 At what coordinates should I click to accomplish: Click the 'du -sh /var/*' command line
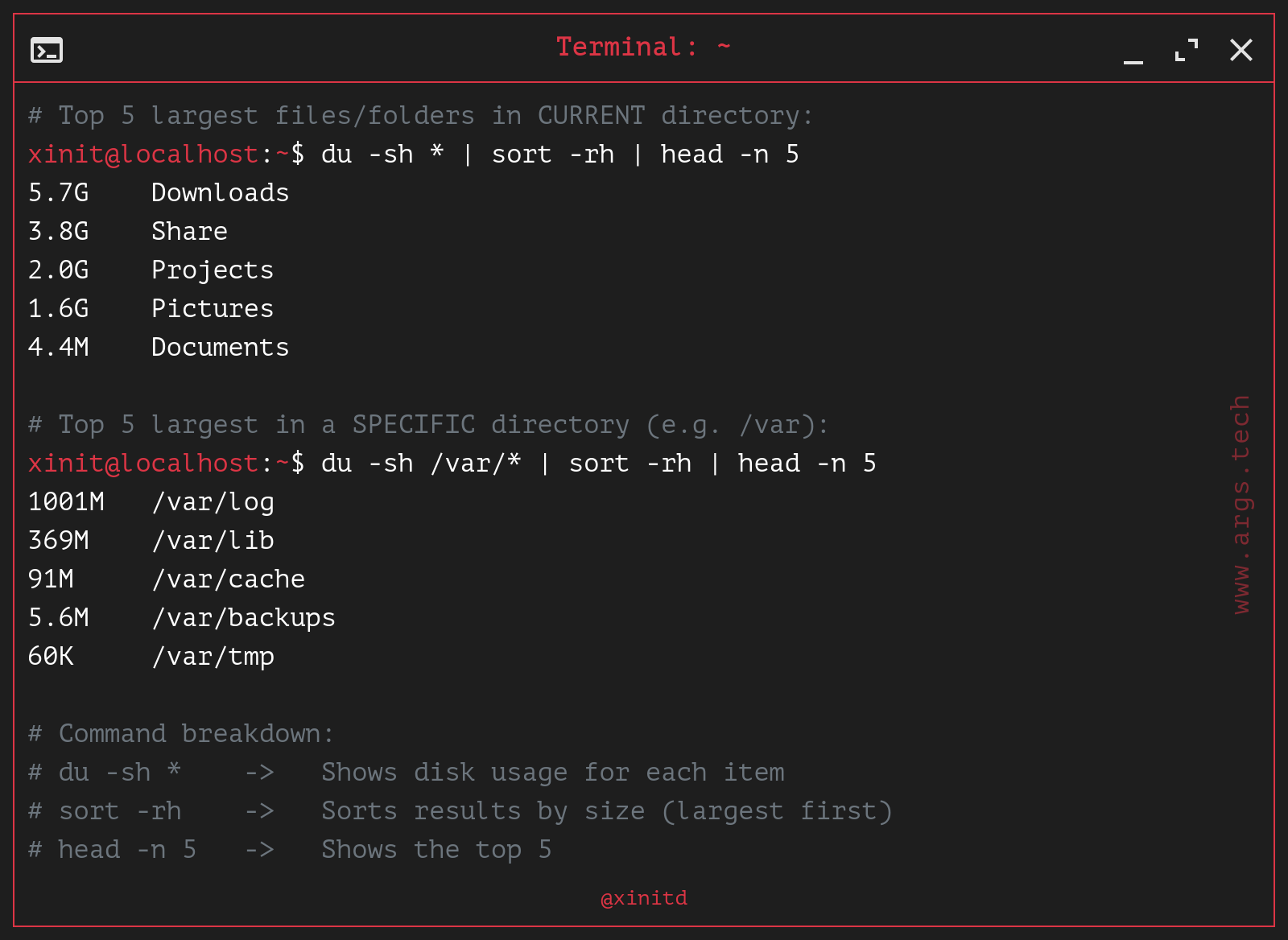(x=452, y=464)
